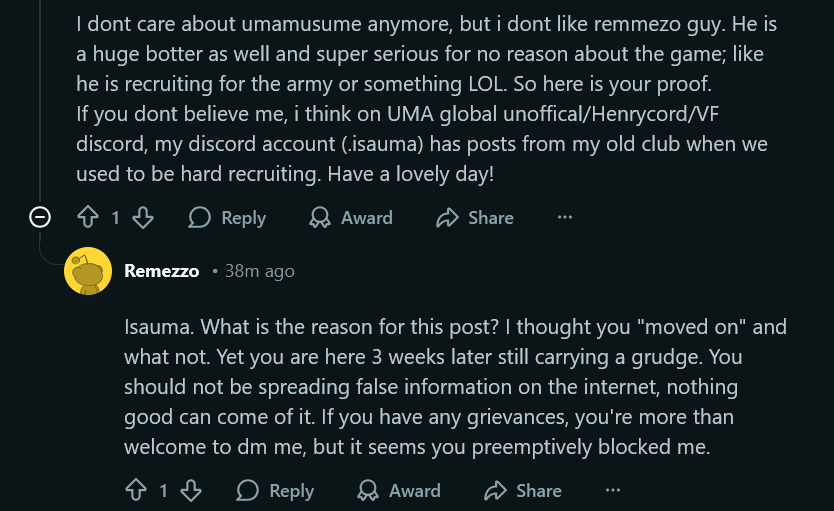The height and width of the screenshot is (511, 834).
Task: Downvote Remezzo's reply
Action: pyautogui.click(x=191, y=490)
